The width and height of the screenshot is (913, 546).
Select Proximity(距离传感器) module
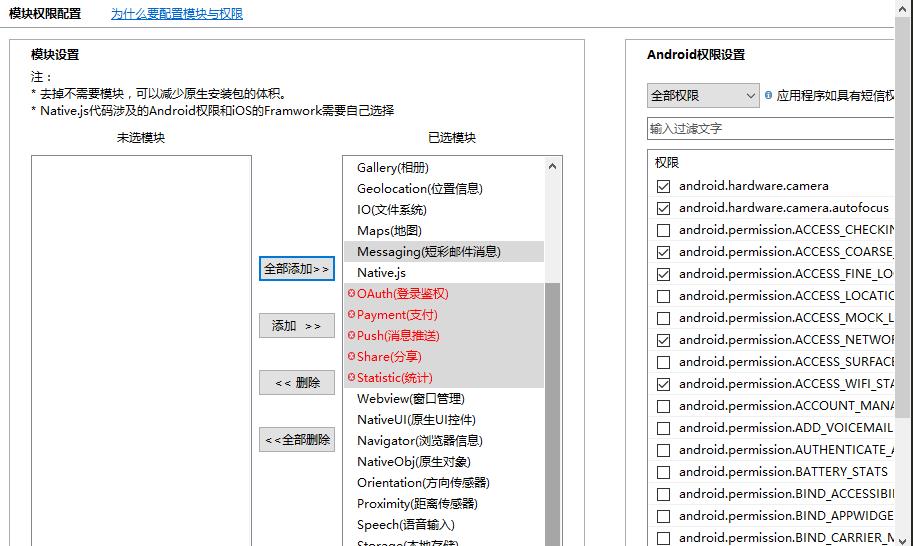point(444,504)
